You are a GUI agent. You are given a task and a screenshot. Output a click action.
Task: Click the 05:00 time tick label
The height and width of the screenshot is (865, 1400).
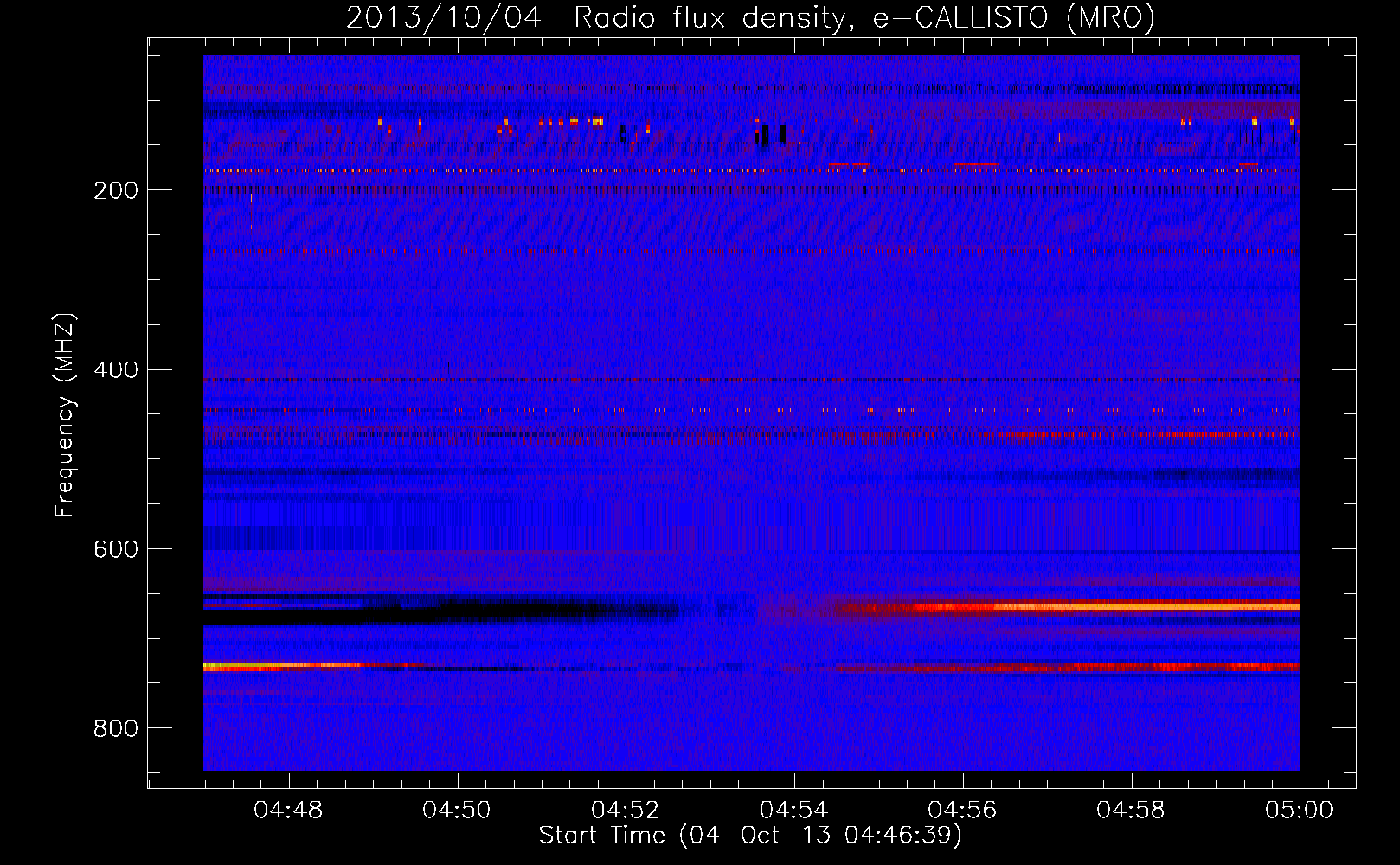pyautogui.click(x=1299, y=811)
